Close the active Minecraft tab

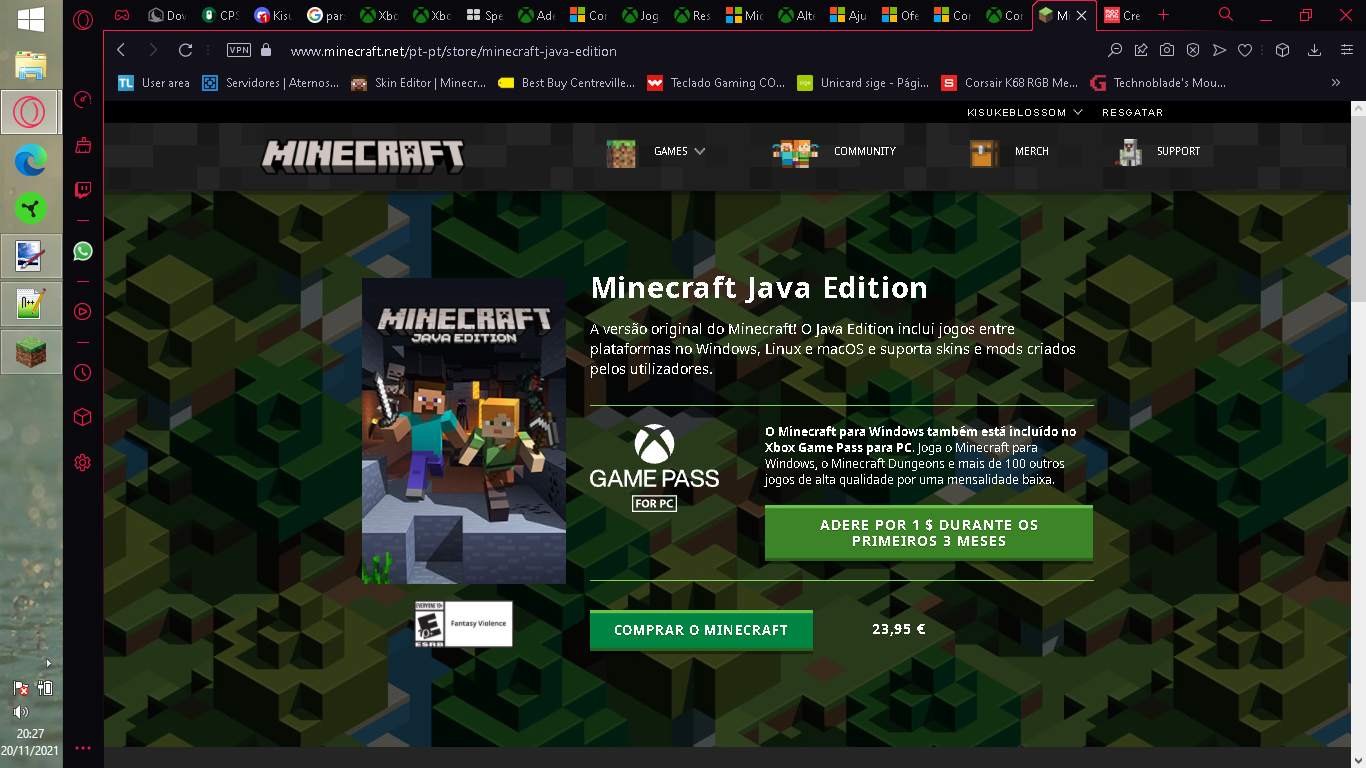pos(1081,16)
